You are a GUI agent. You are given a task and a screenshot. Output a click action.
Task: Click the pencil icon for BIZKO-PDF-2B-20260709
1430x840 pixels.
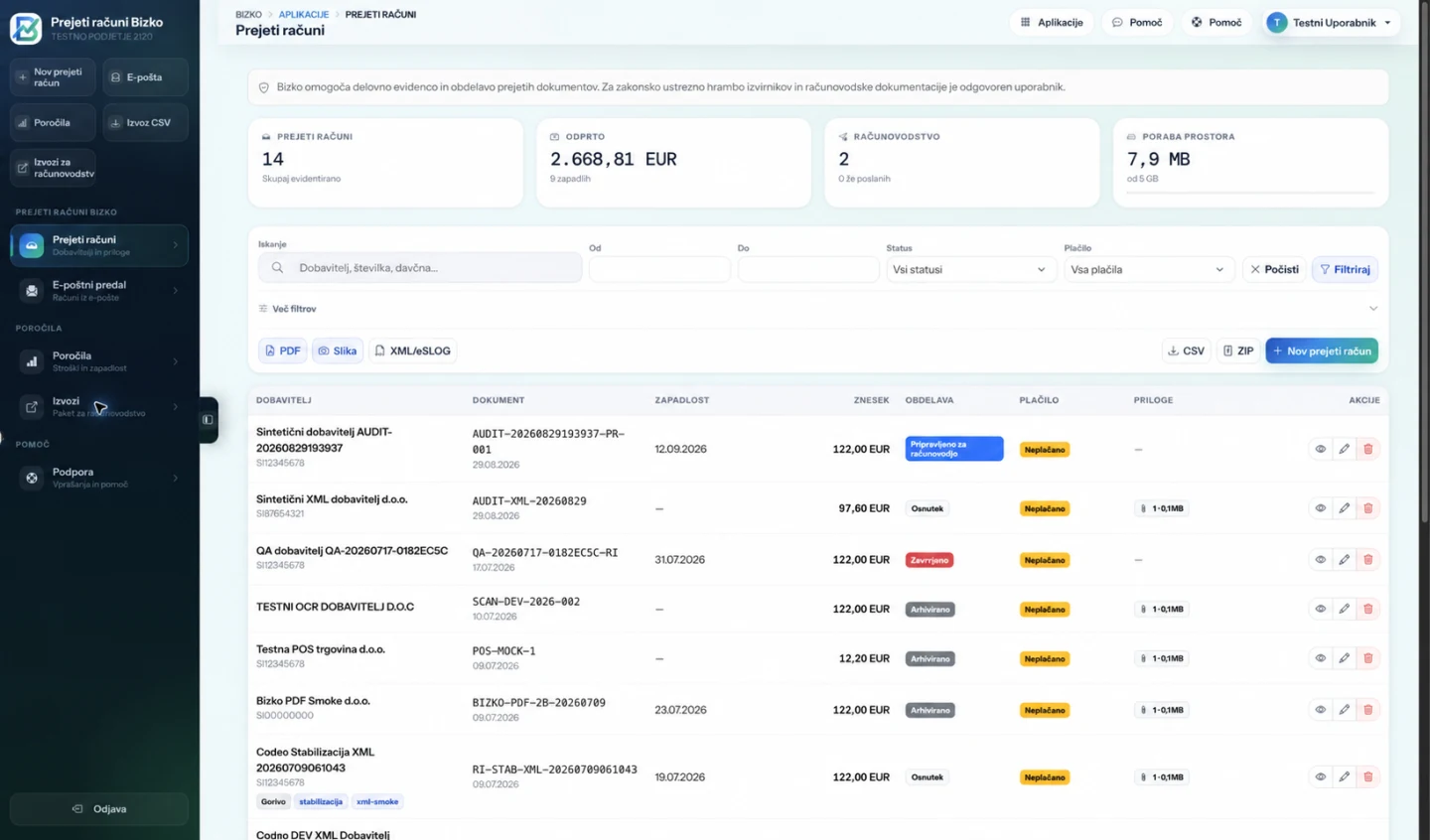pos(1344,710)
